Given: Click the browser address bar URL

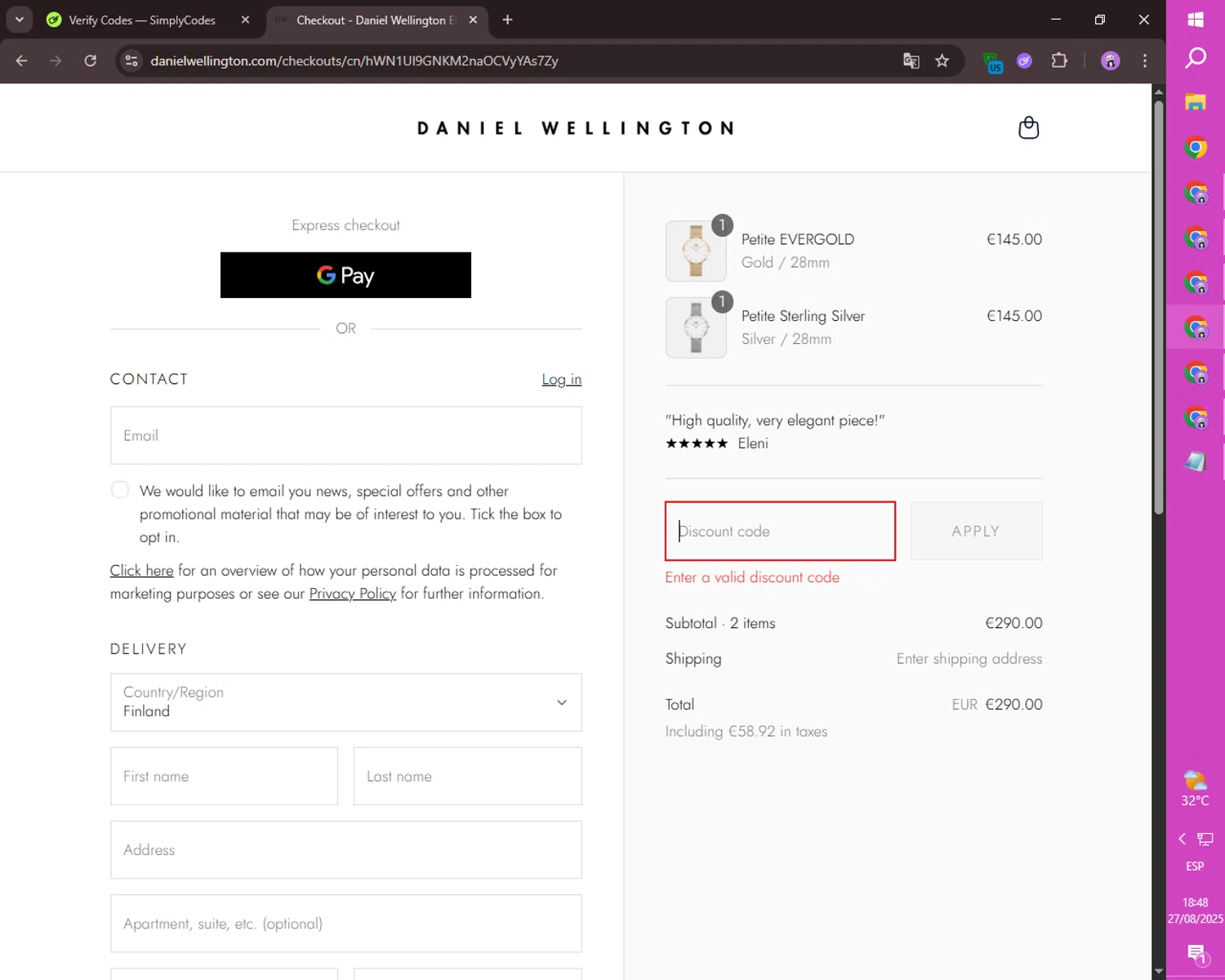Looking at the screenshot, I should (x=354, y=60).
